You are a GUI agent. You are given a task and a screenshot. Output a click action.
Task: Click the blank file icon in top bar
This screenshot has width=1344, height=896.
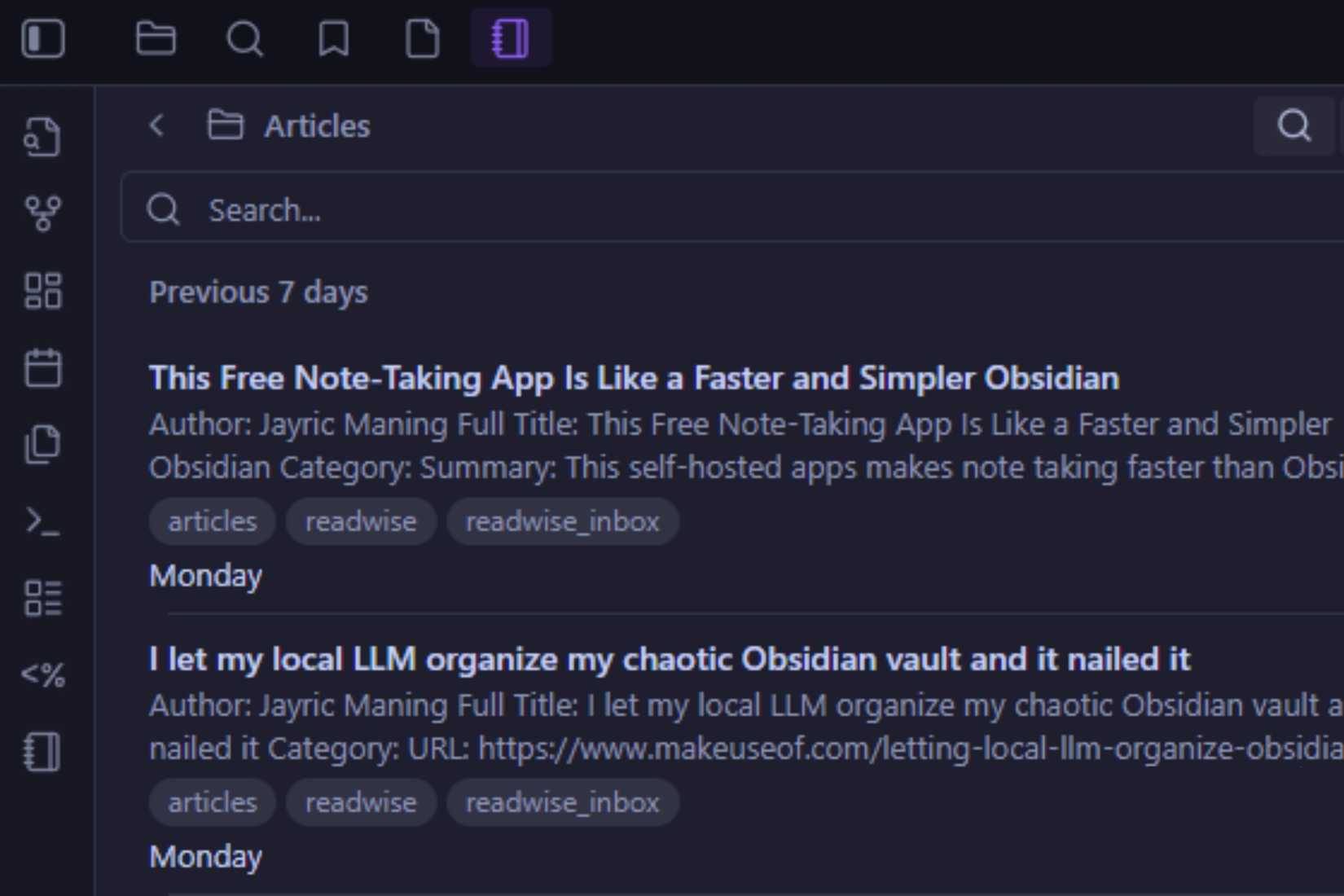pos(422,38)
